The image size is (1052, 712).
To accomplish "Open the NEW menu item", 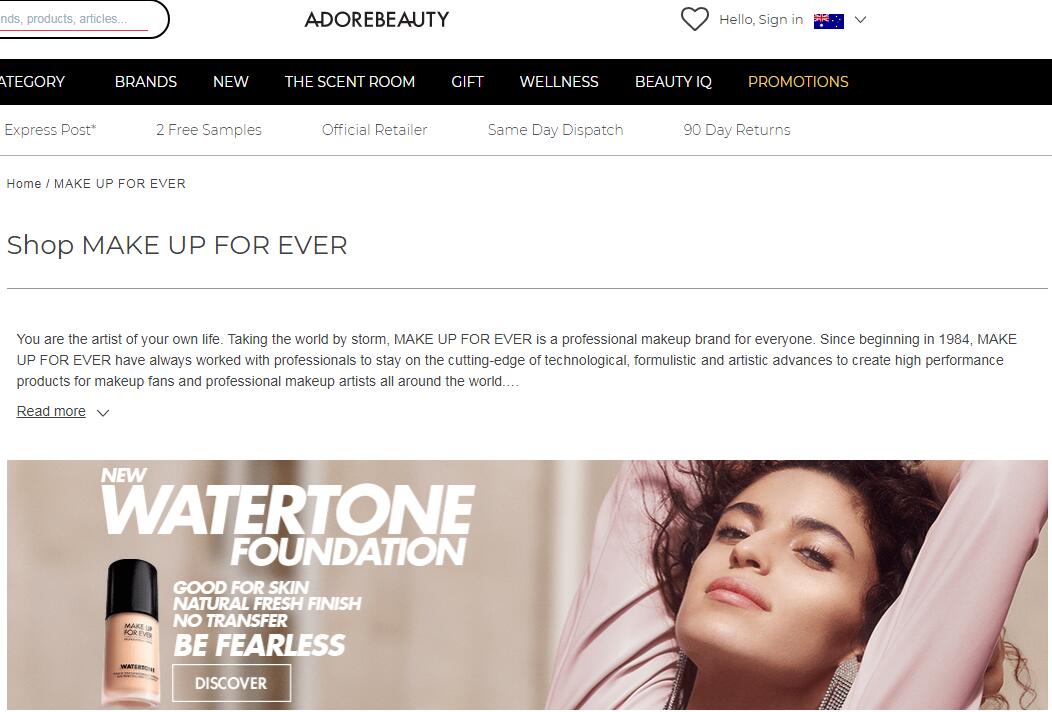I will click(231, 82).
